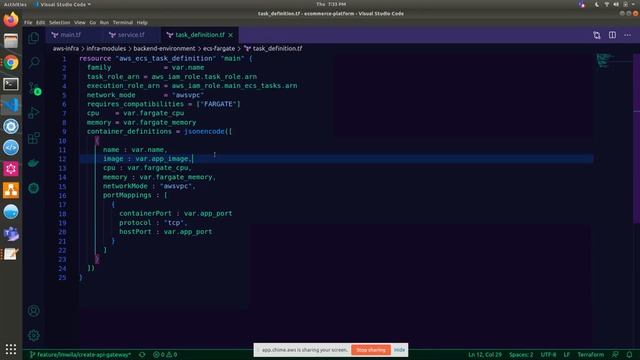640x360 pixels.
Task: Change end of line via LF indicator
Action: coord(567,355)
